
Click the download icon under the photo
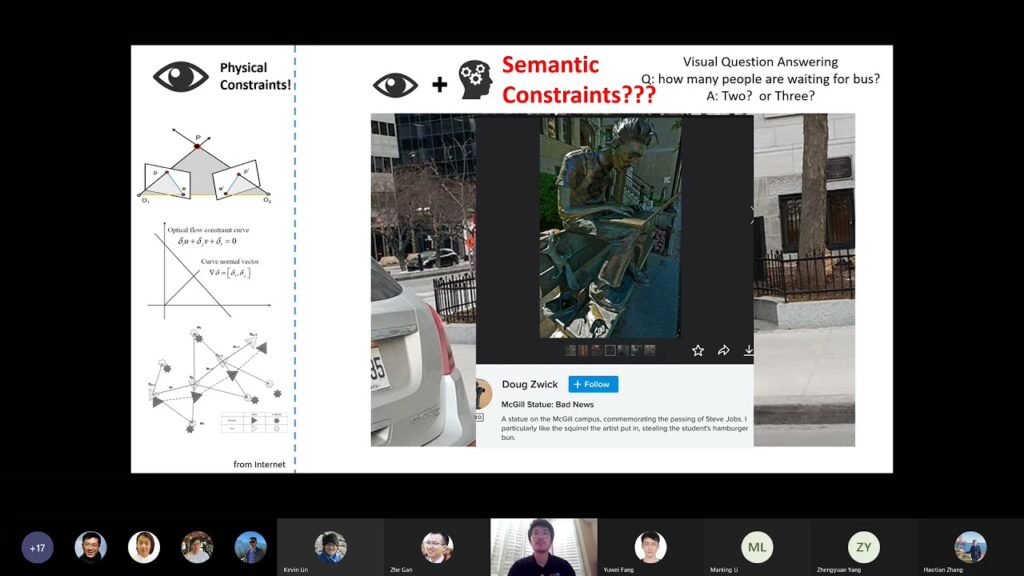(748, 351)
